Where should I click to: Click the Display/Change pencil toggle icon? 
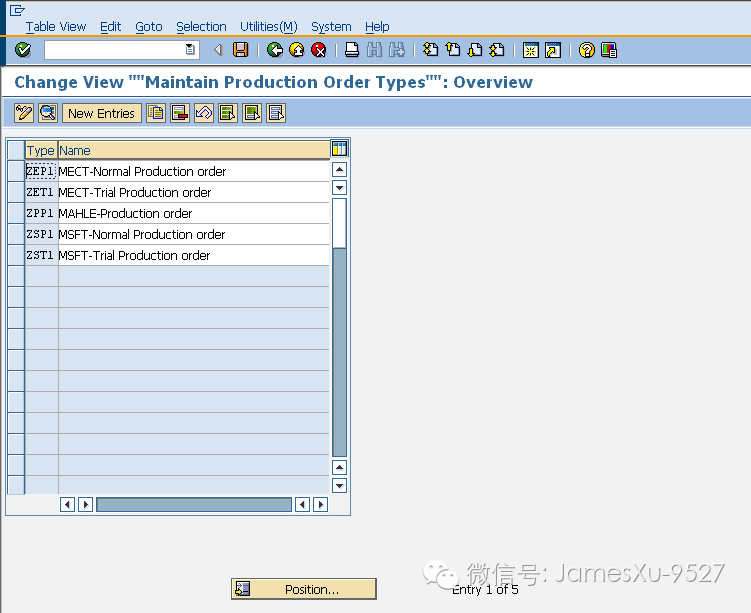coord(23,113)
